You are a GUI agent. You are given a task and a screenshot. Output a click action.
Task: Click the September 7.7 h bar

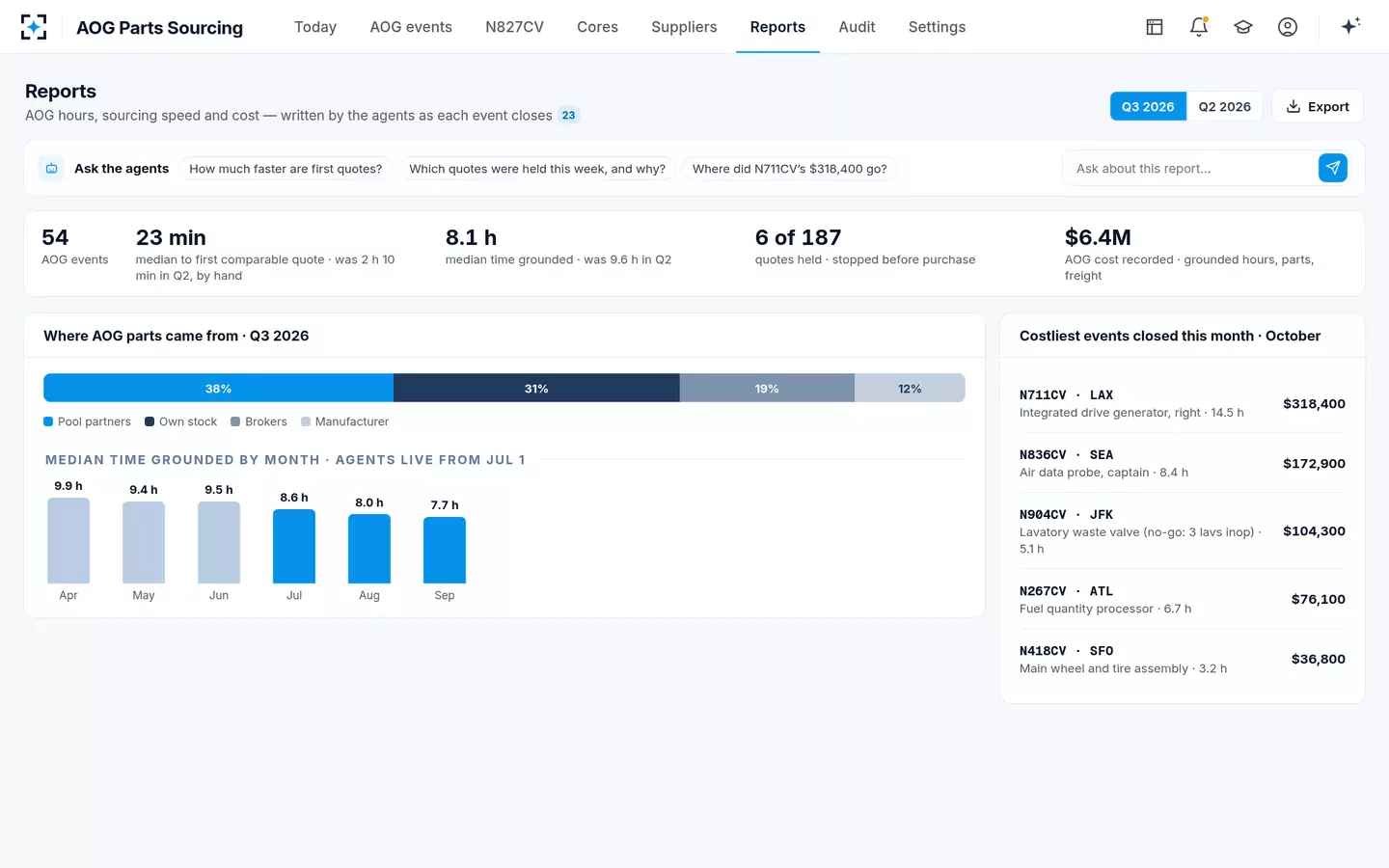[x=445, y=550]
